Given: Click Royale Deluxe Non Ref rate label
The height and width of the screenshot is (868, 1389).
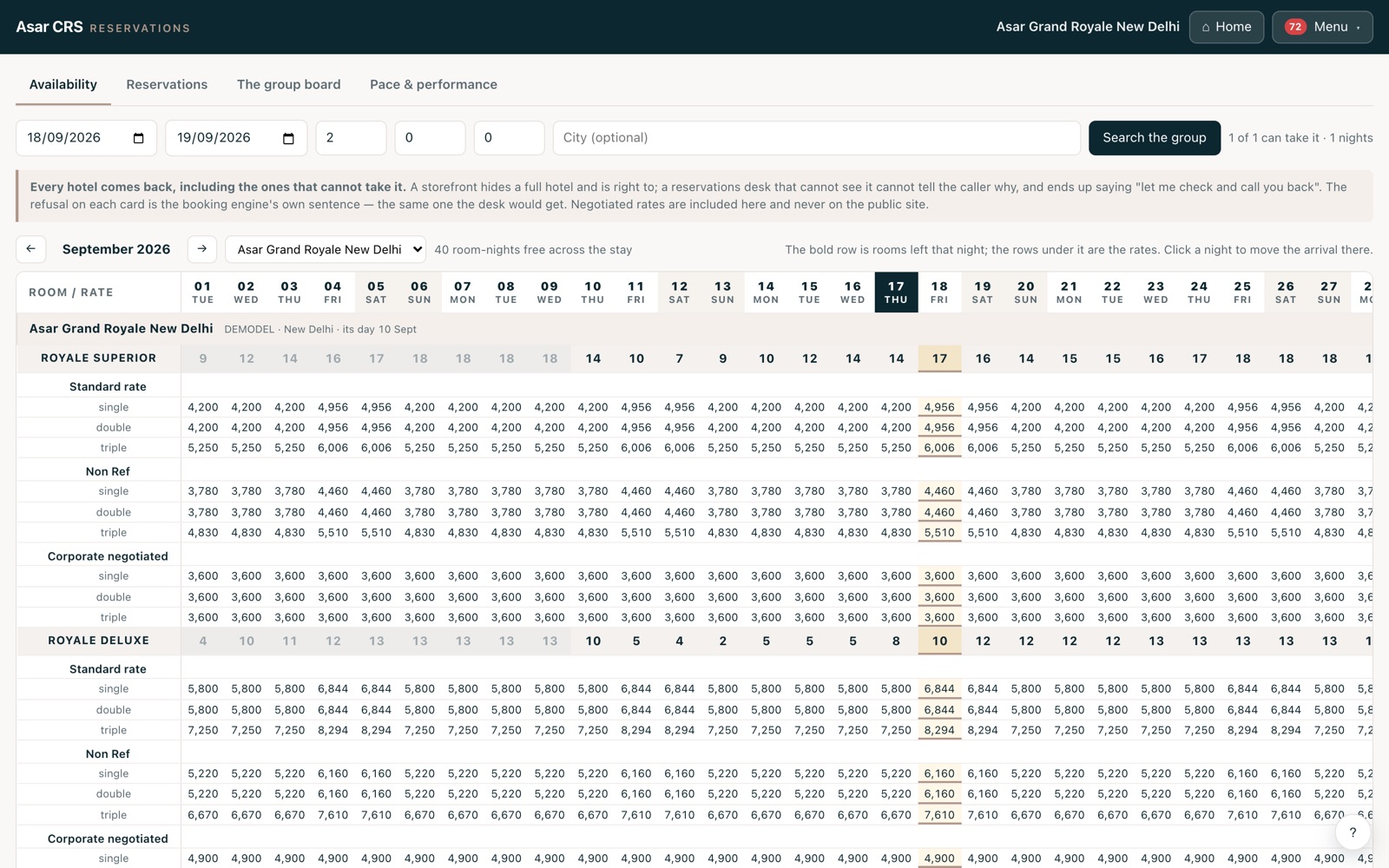Looking at the screenshot, I should [x=108, y=754].
